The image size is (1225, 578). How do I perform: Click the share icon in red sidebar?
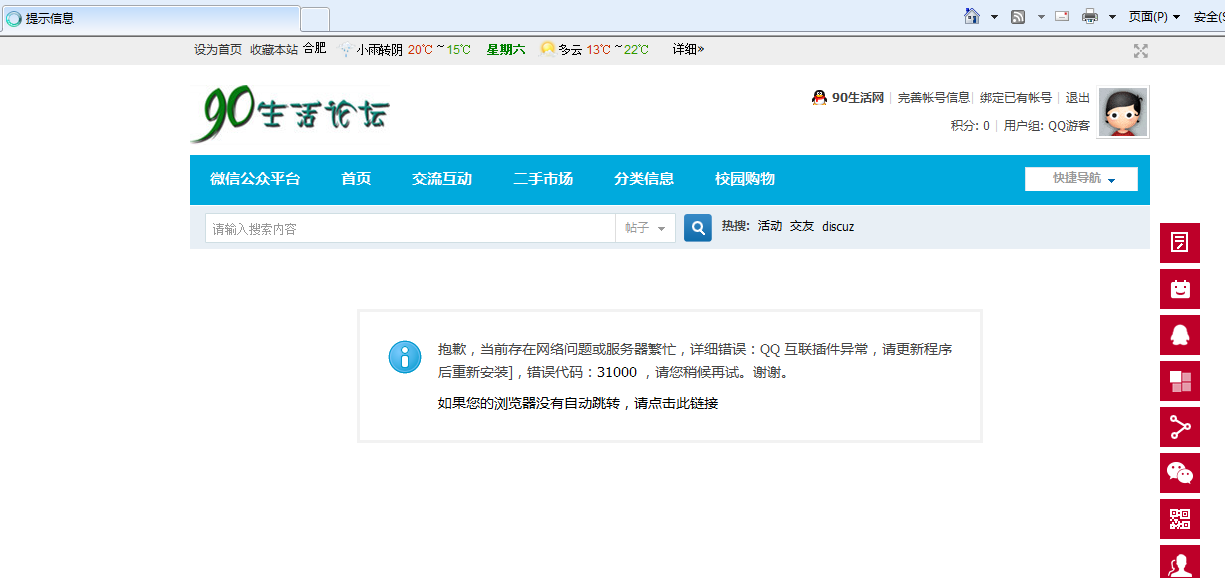[1179, 427]
